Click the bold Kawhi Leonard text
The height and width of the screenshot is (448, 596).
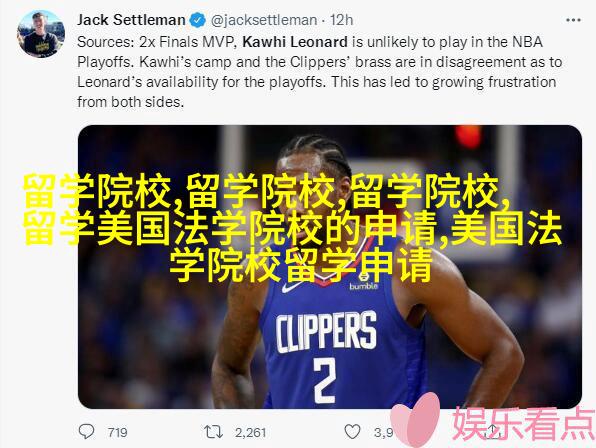(x=295, y=42)
